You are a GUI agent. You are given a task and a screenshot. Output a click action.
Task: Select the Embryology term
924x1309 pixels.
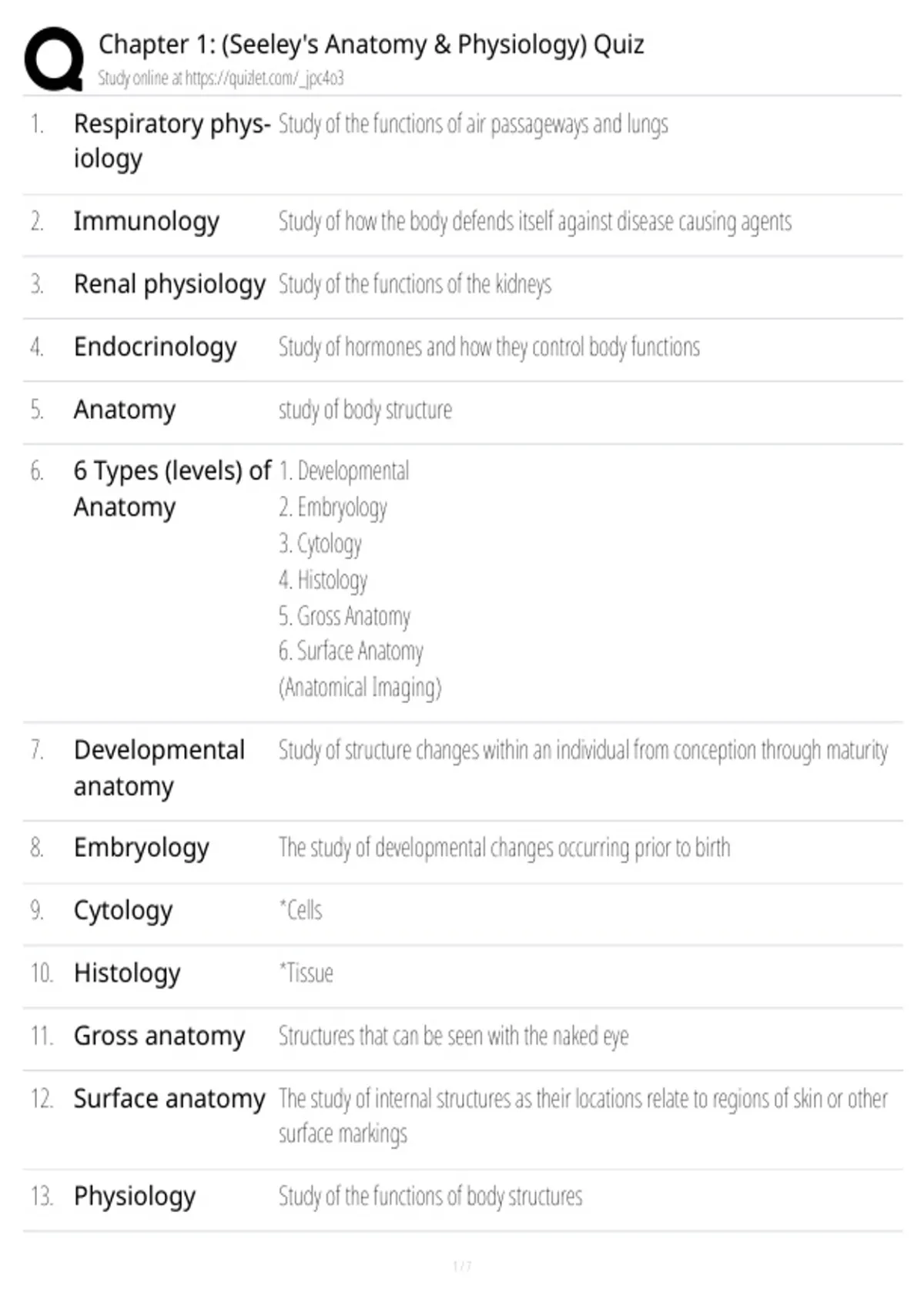tap(141, 848)
